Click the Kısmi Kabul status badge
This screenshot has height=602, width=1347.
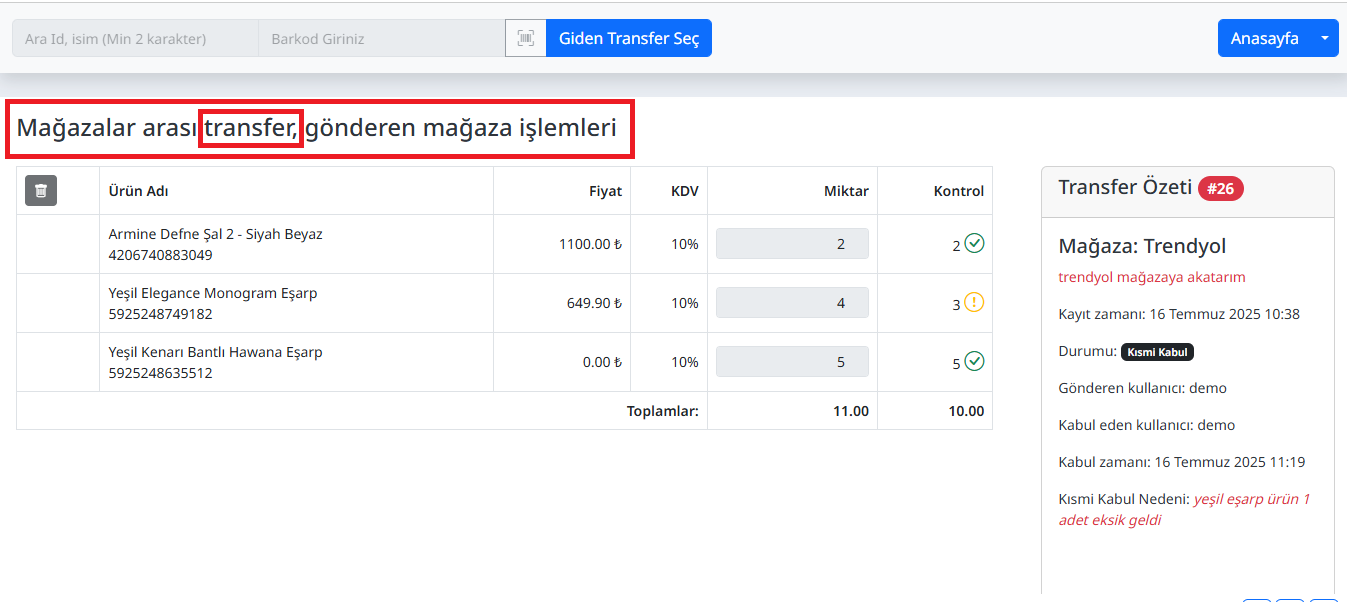1157,351
